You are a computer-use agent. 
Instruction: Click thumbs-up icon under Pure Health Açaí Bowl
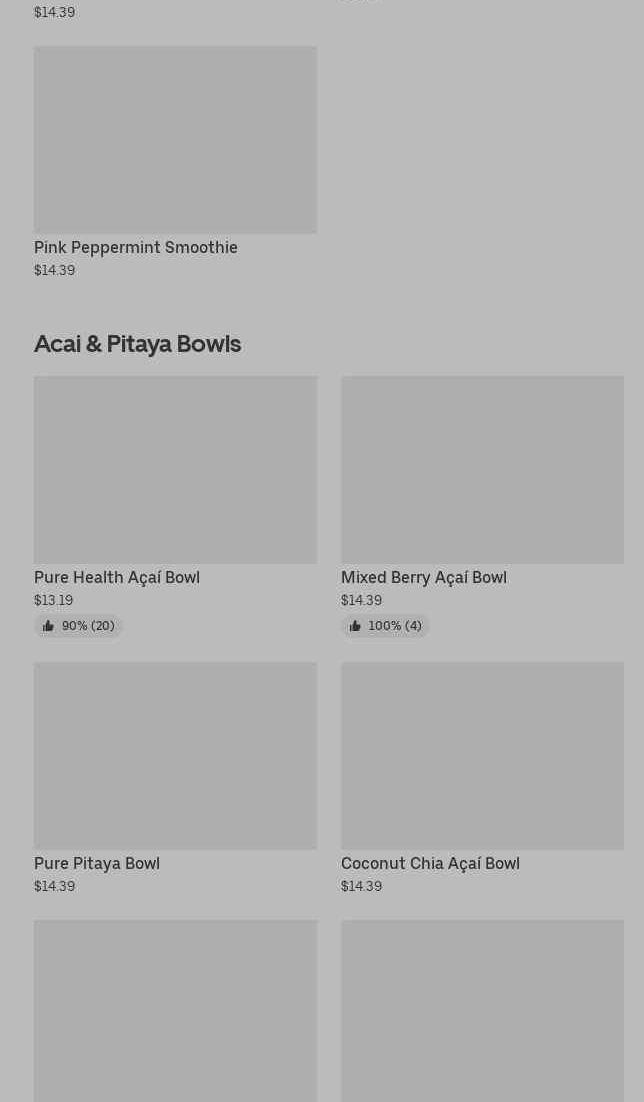pyautogui.click(x=48, y=626)
